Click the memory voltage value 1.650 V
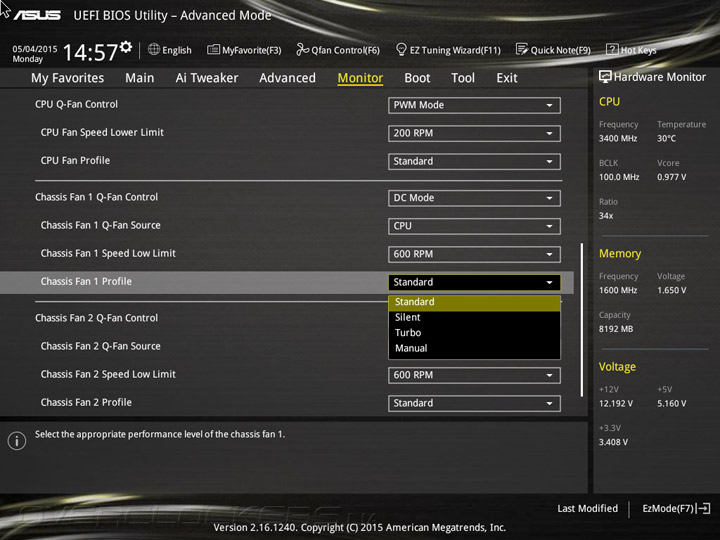The image size is (720, 540). (671, 290)
